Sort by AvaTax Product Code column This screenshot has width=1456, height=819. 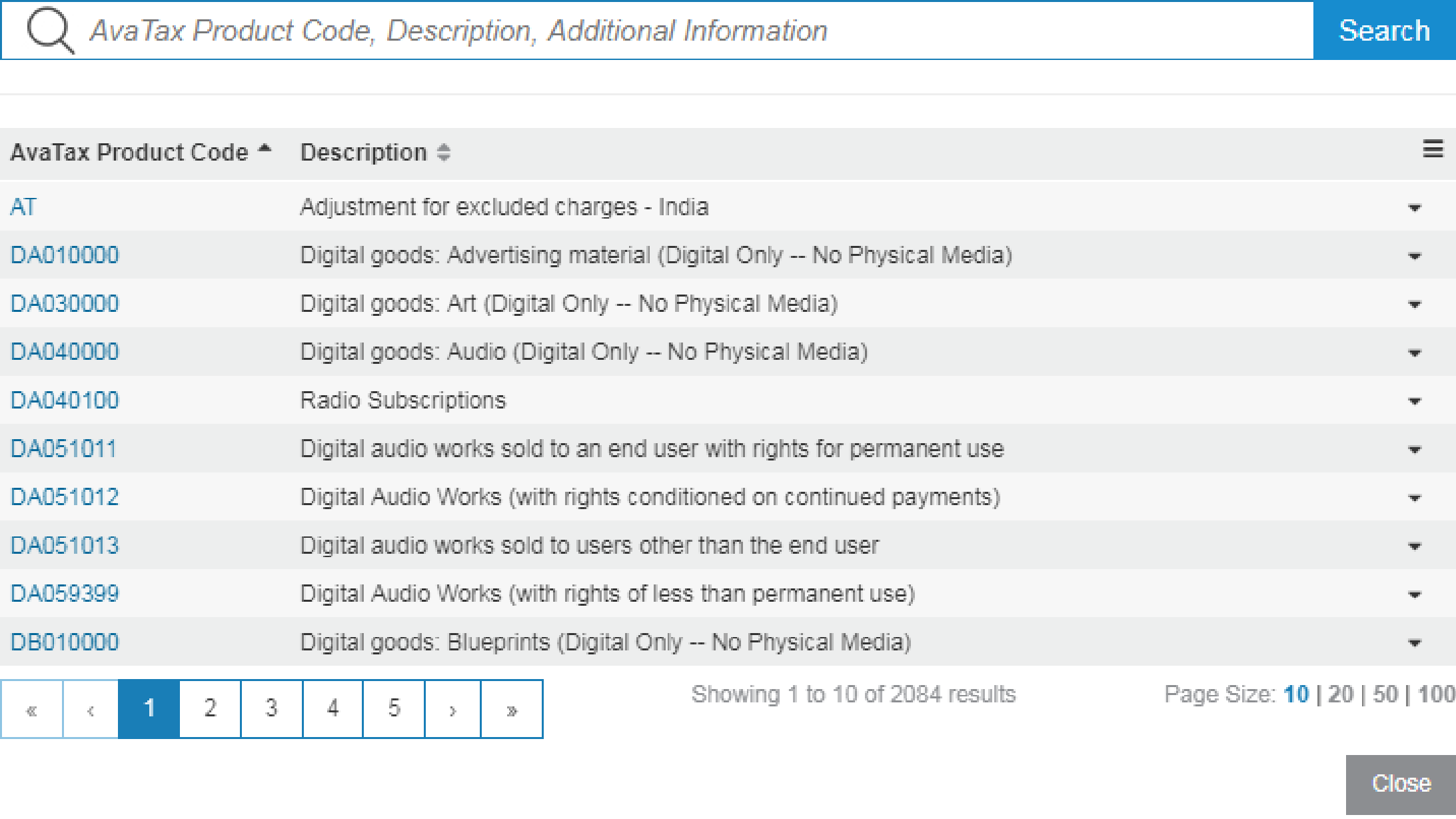pos(140,153)
